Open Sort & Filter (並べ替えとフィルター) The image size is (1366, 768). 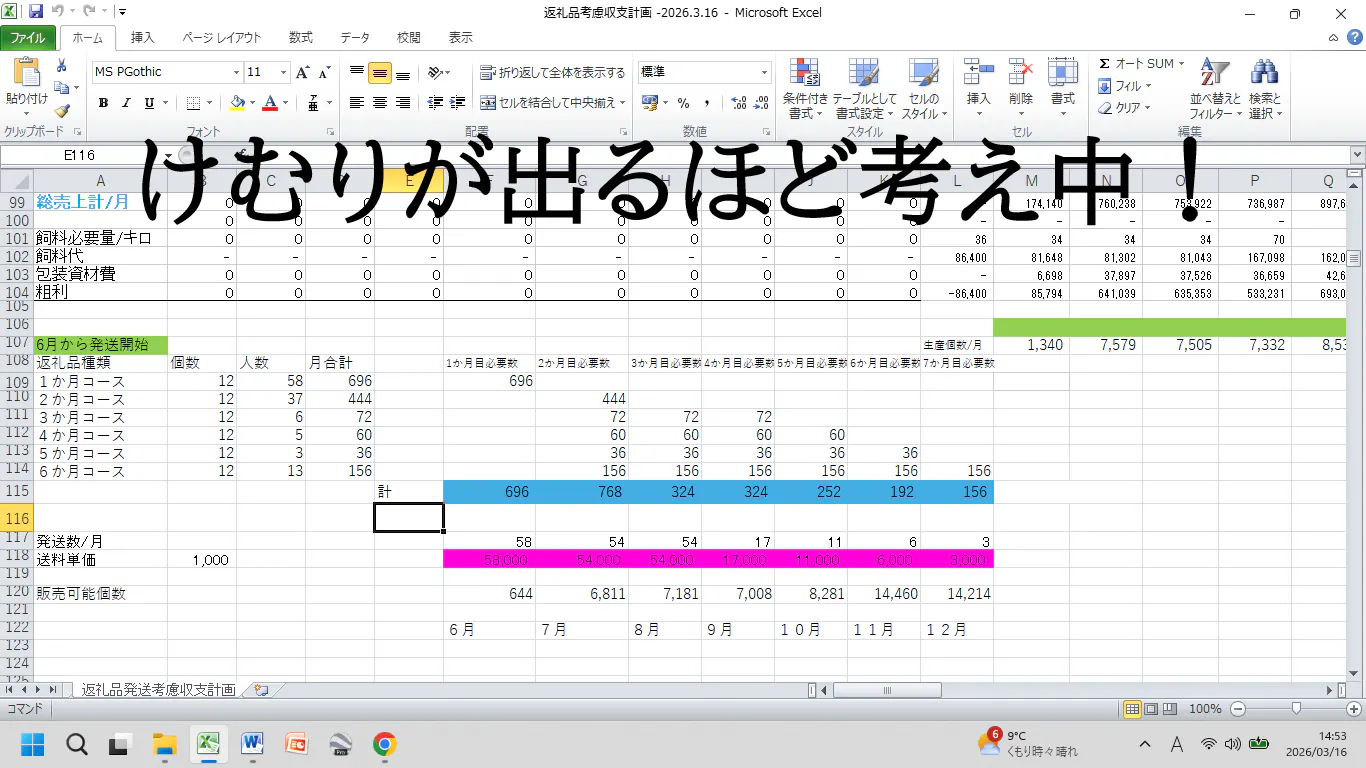1214,88
